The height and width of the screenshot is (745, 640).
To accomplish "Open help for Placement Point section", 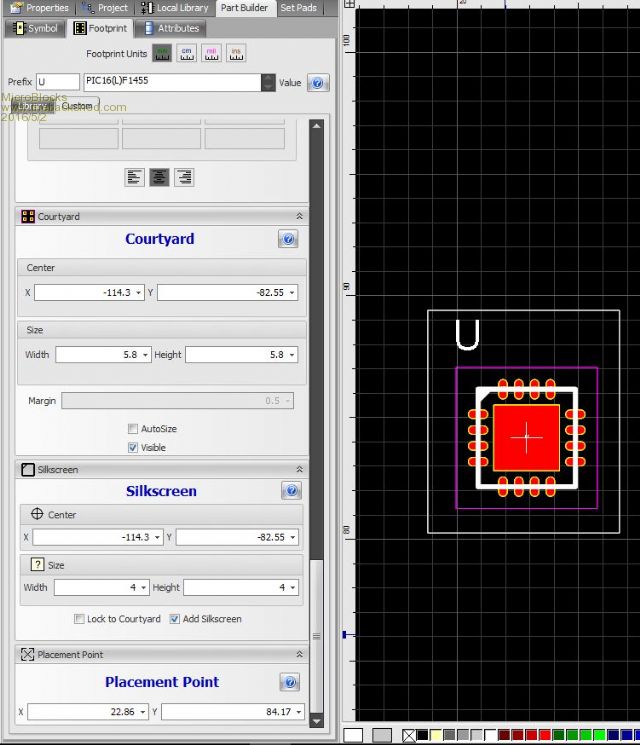I will click(290, 682).
